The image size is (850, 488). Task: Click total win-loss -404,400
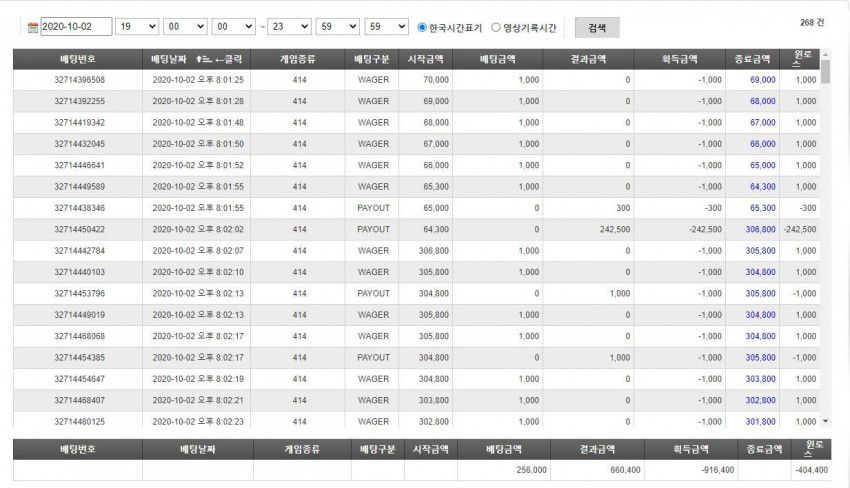812,470
